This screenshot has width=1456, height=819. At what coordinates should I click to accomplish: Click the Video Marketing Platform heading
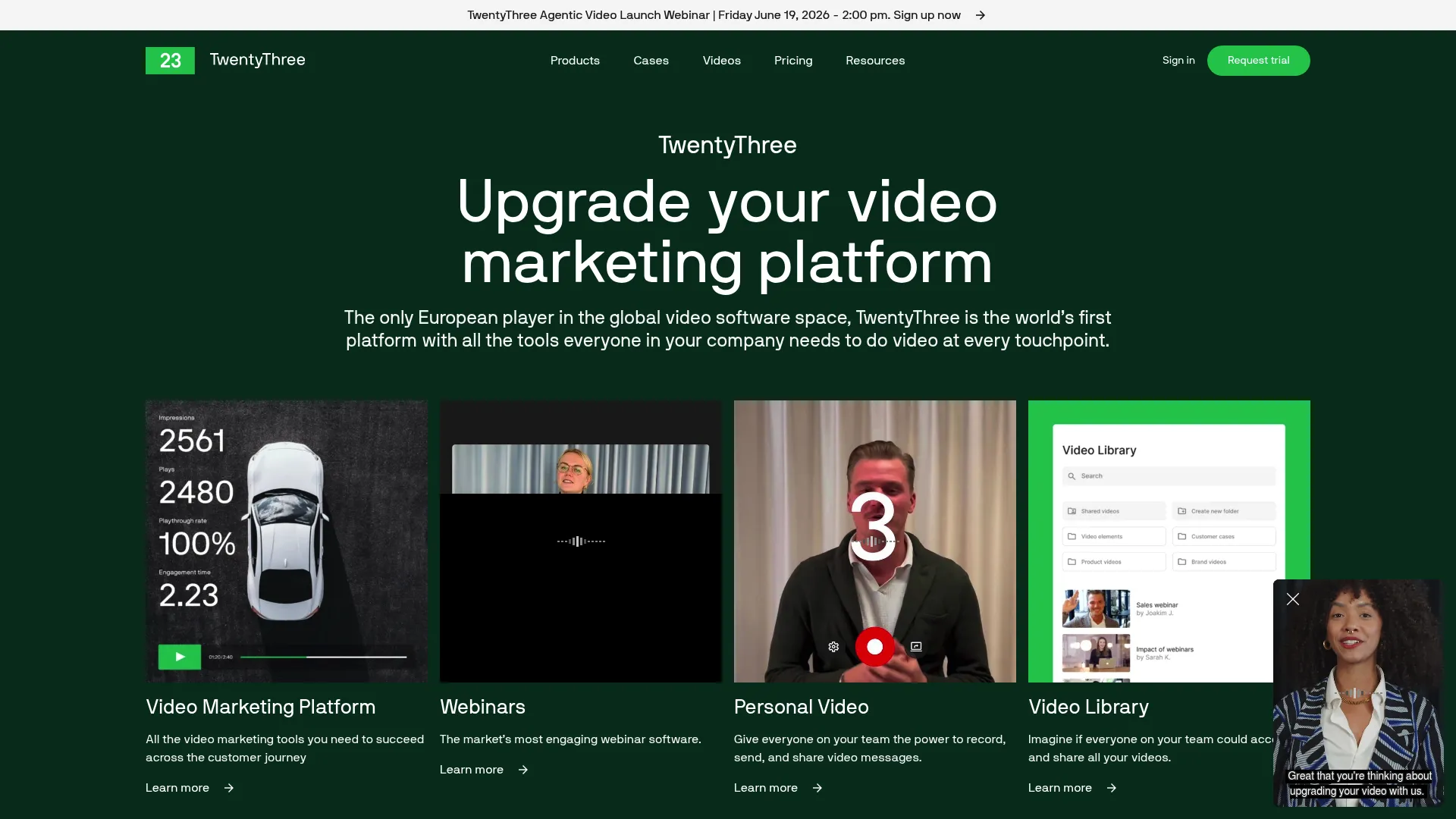[x=260, y=707]
